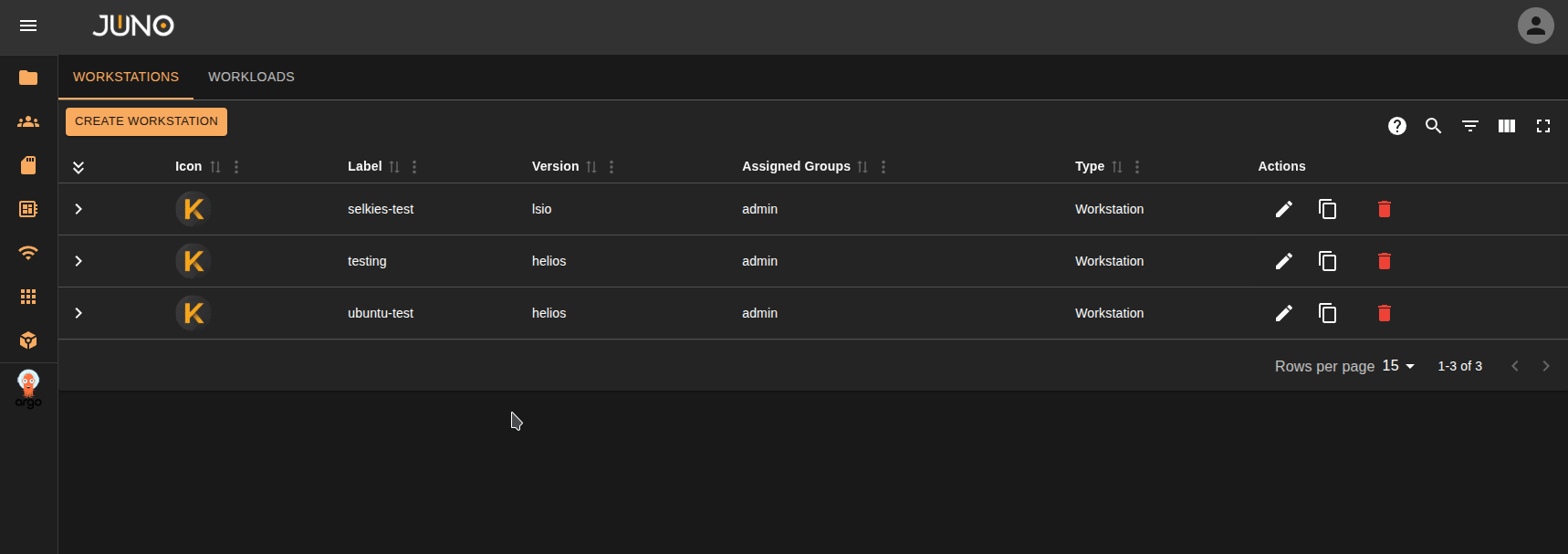The height and width of the screenshot is (554, 1568).
Task: Duplicate the testing workstation
Action: 1327,261
